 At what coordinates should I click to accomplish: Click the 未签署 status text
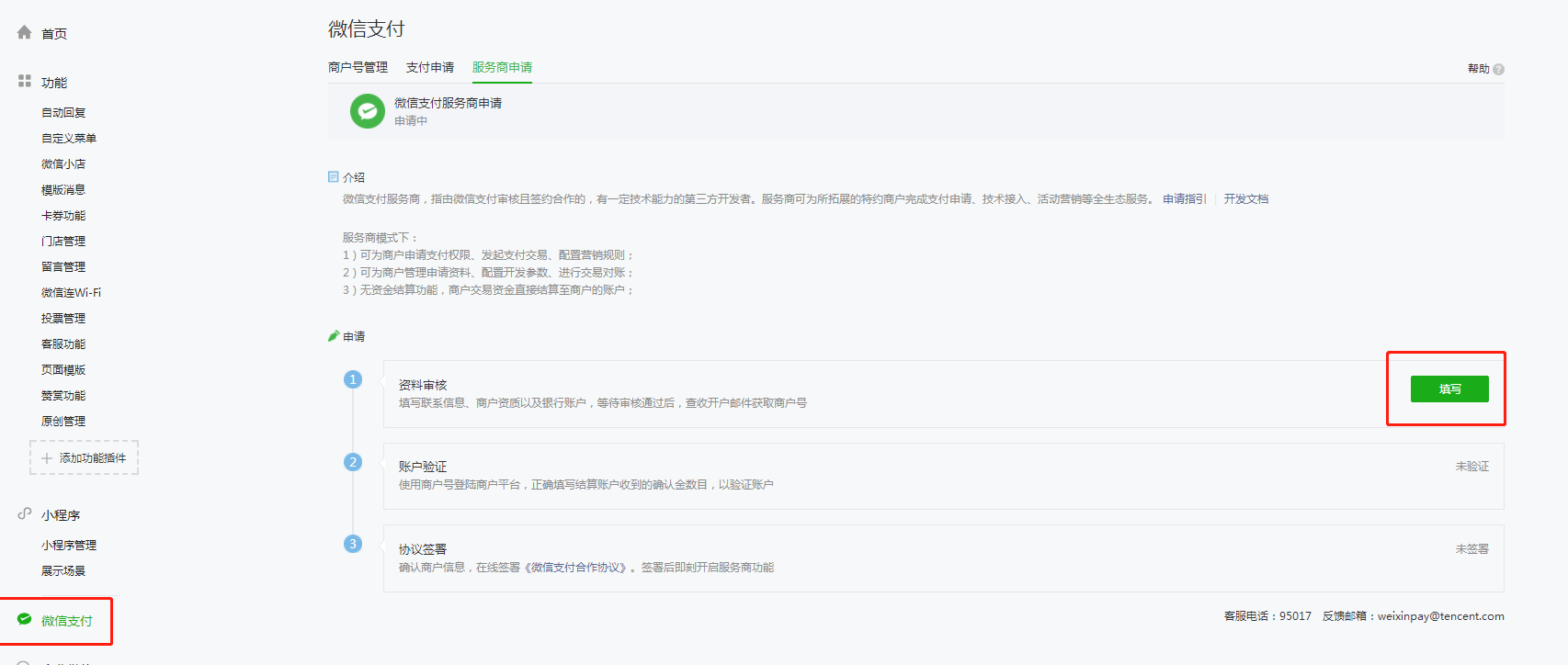tap(1472, 549)
